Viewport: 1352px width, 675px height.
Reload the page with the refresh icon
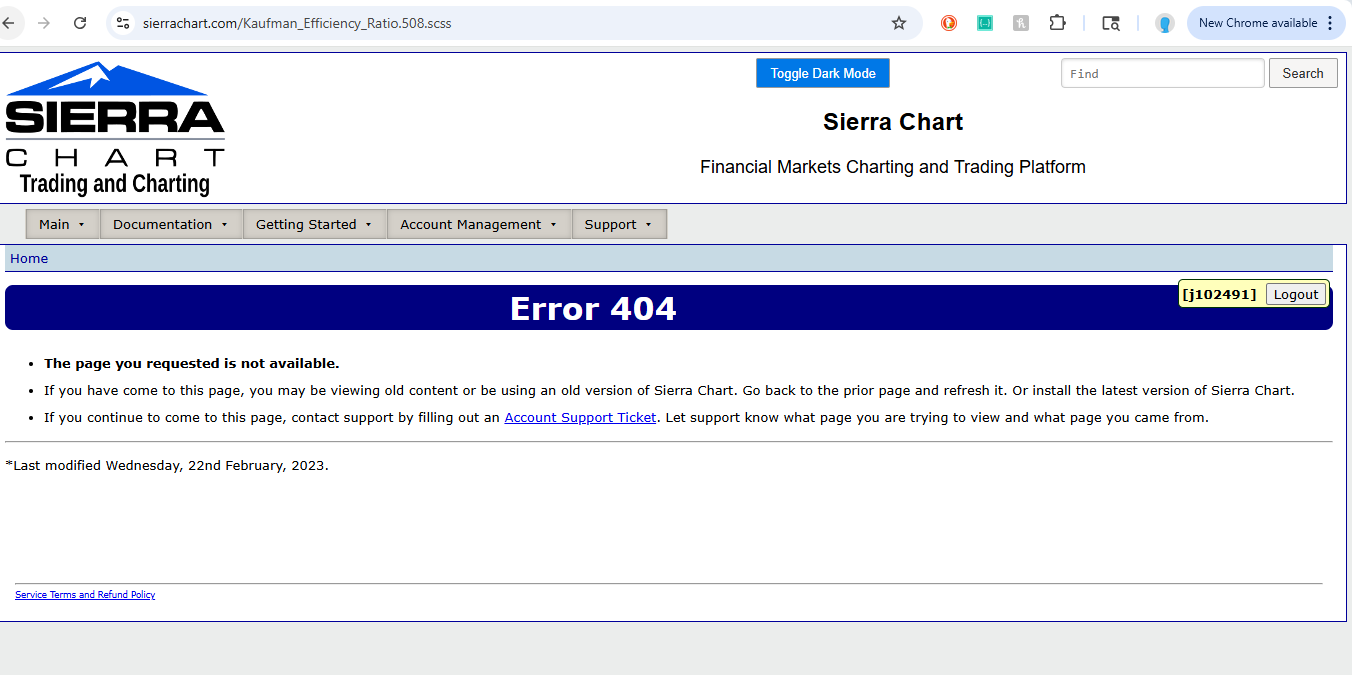click(80, 22)
